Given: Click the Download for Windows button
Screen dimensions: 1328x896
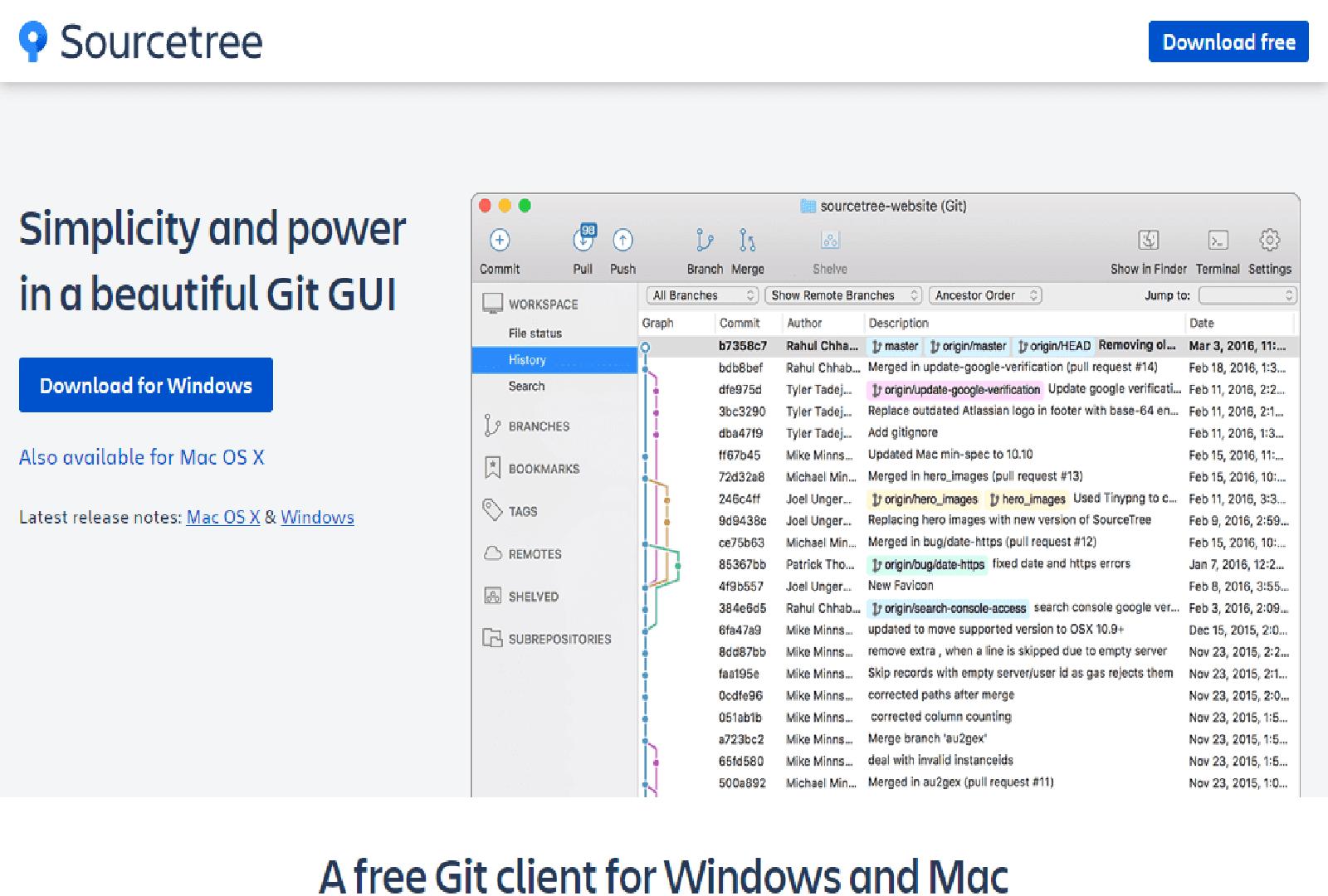Looking at the screenshot, I should [x=145, y=384].
